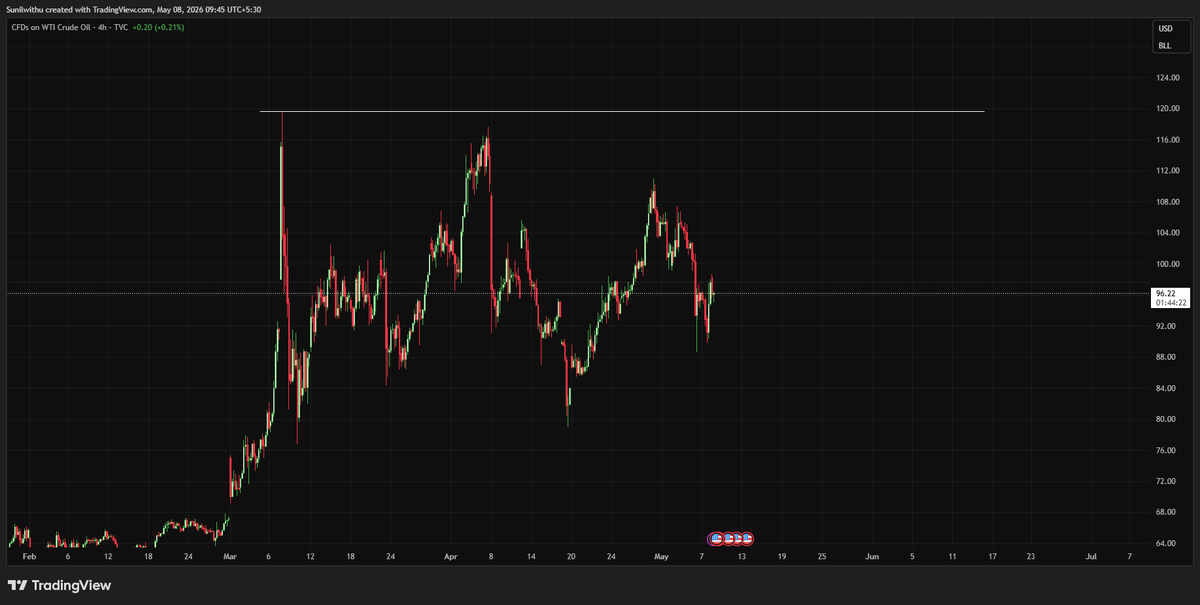
Task: Click the May date label on time axis
Action: point(661,555)
